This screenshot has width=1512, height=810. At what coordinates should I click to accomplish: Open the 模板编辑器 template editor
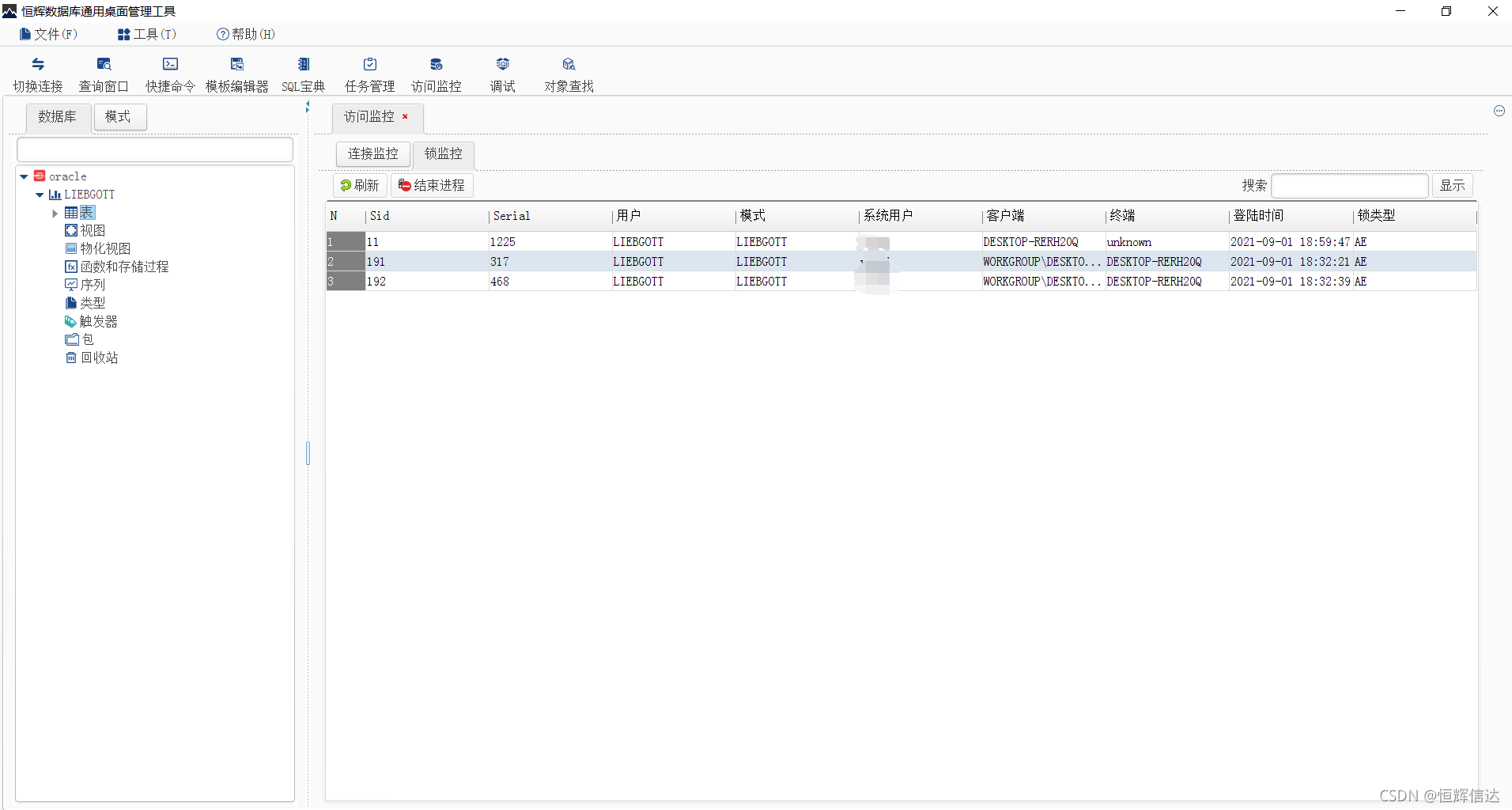click(x=236, y=75)
